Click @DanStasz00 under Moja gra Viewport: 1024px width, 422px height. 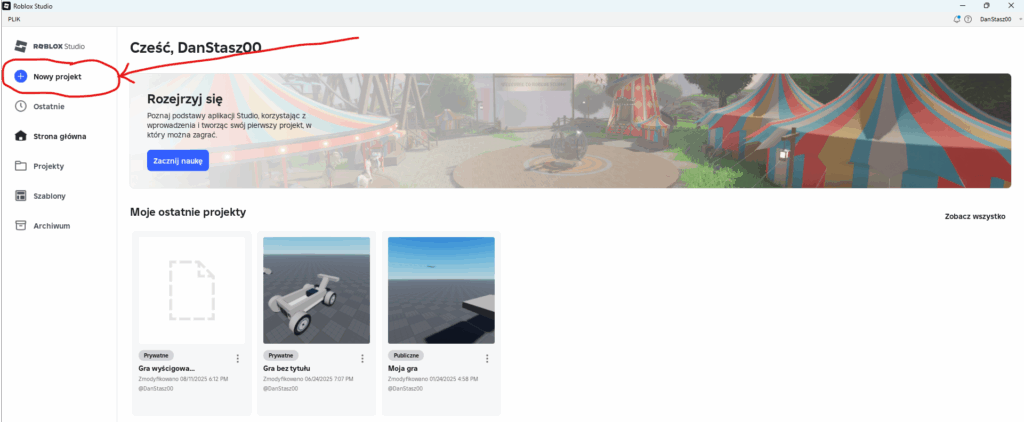click(406, 388)
